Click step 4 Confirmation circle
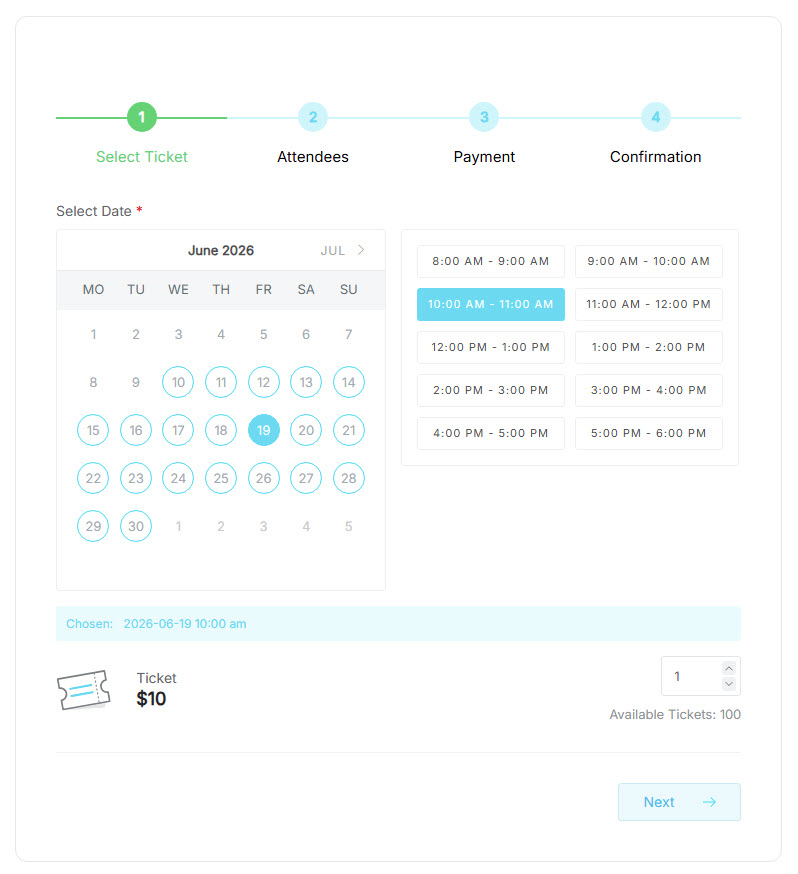This screenshot has width=798, height=874. (x=655, y=117)
